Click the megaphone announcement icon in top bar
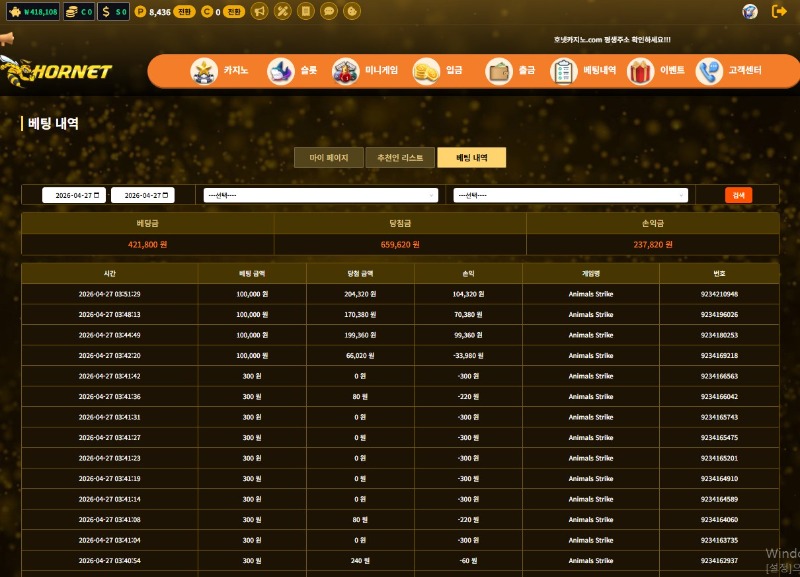 click(x=259, y=11)
